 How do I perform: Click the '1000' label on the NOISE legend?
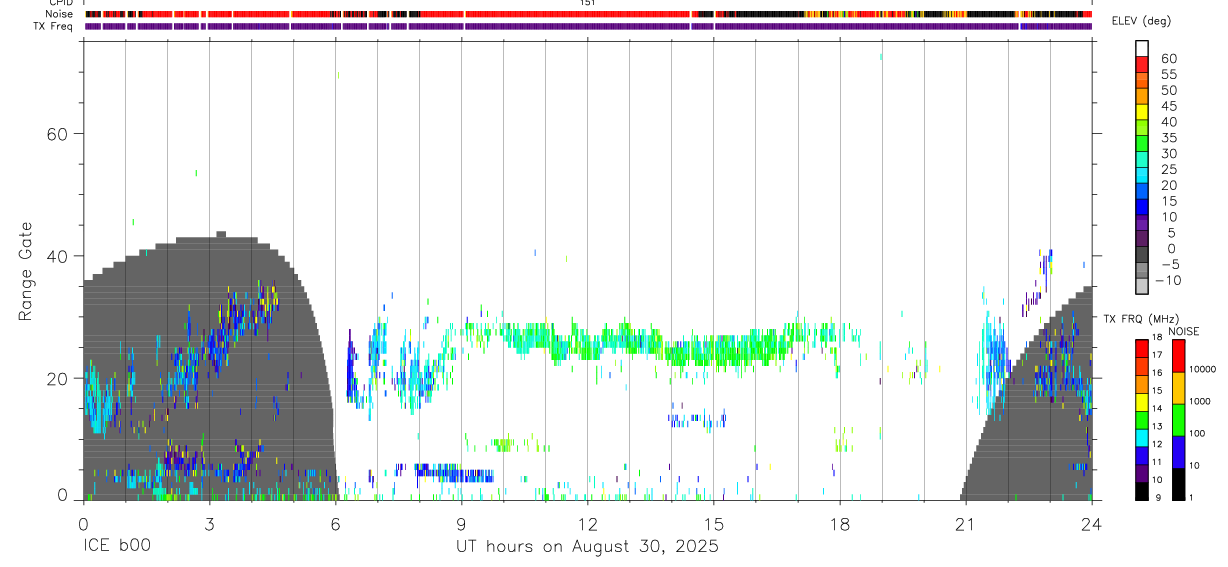[x=1200, y=401]
